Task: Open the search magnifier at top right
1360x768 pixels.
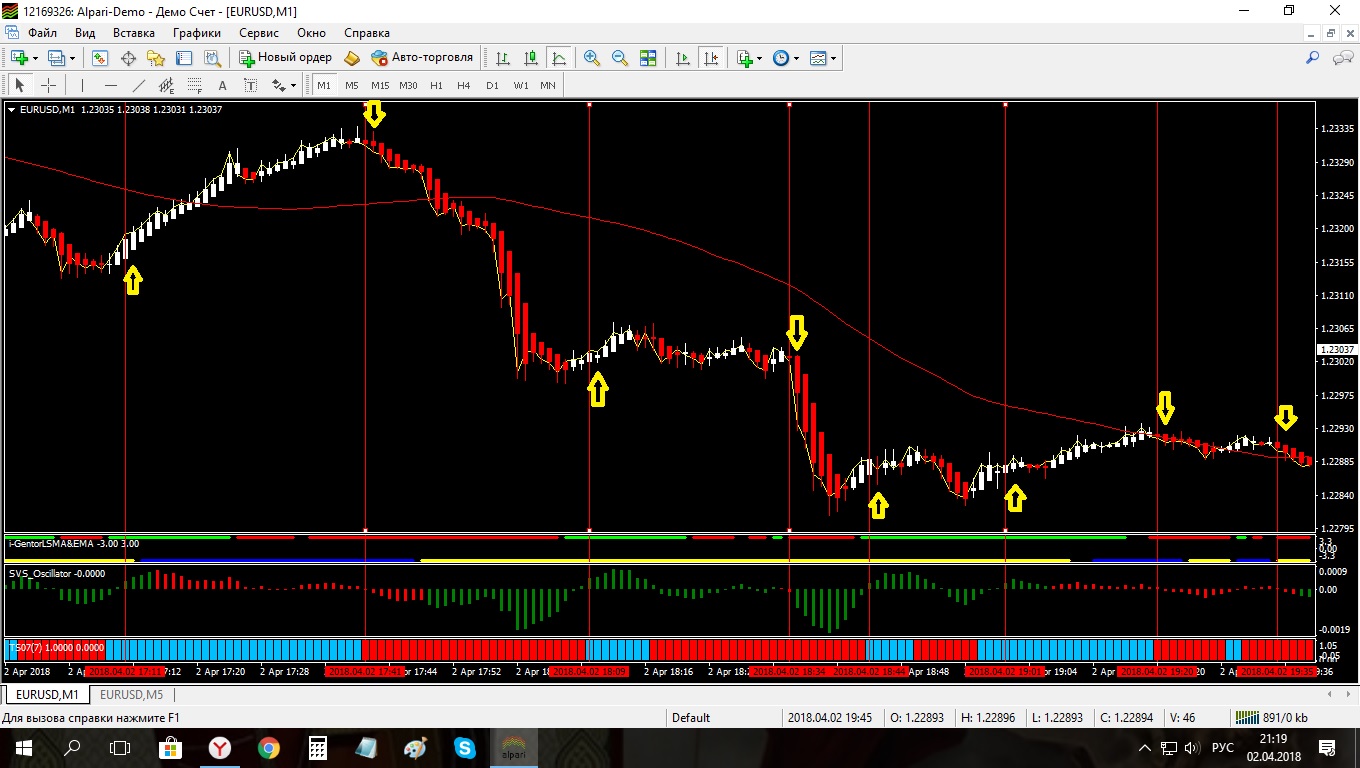Action: point(1313,58)
